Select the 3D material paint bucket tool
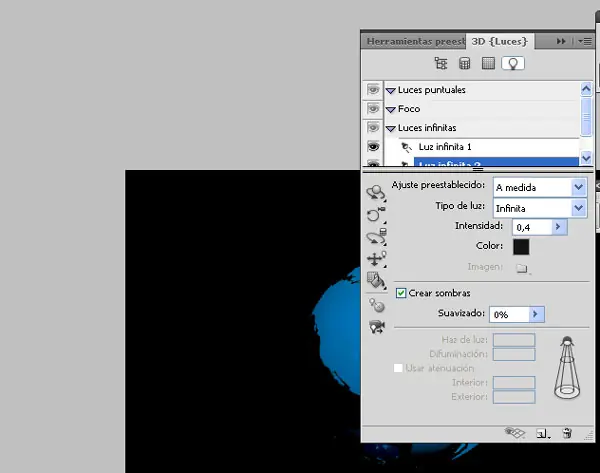 point(376,281)
